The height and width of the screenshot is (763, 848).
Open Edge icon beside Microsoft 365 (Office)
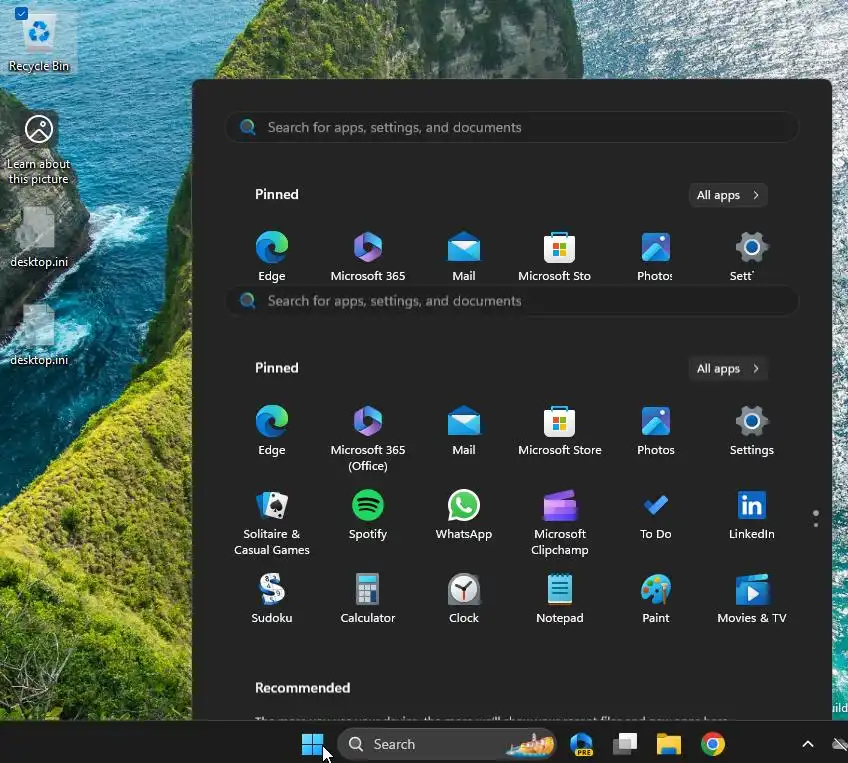[x=271, y=430]
